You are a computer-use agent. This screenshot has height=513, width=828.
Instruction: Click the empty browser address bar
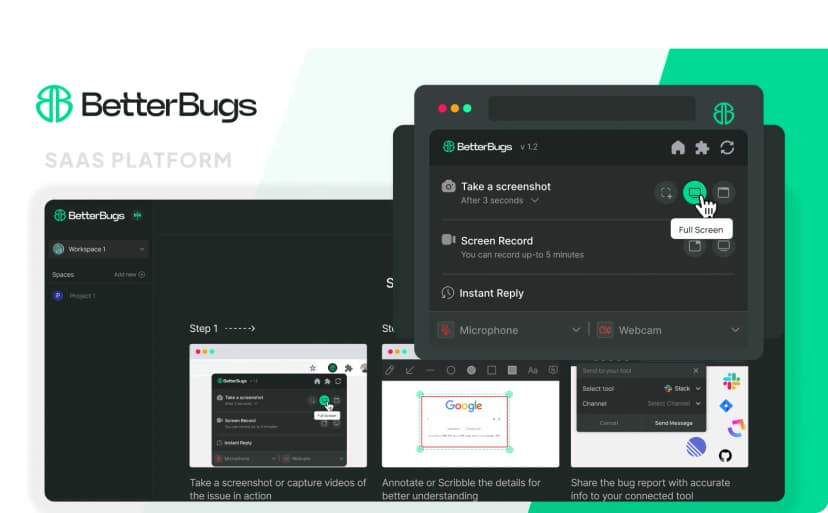click(591, 108)
